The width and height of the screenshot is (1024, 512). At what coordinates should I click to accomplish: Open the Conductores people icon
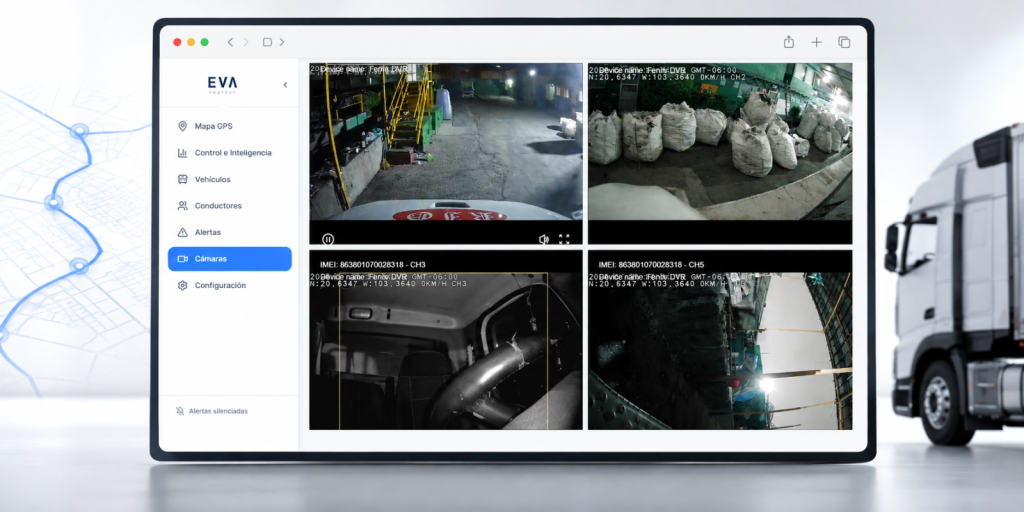click(x=182, y=206)
